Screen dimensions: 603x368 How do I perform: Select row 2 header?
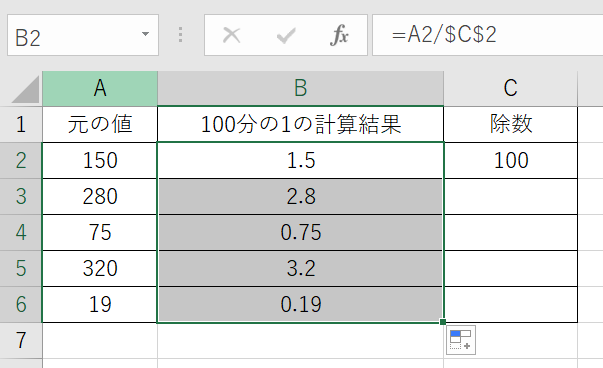21,160
